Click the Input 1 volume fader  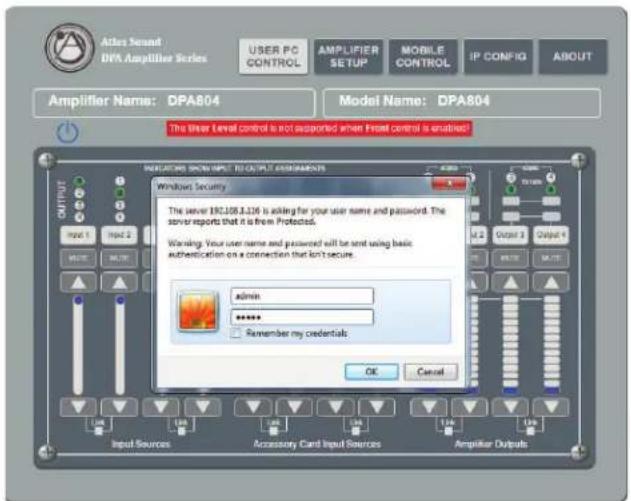[x=78, y=345]
